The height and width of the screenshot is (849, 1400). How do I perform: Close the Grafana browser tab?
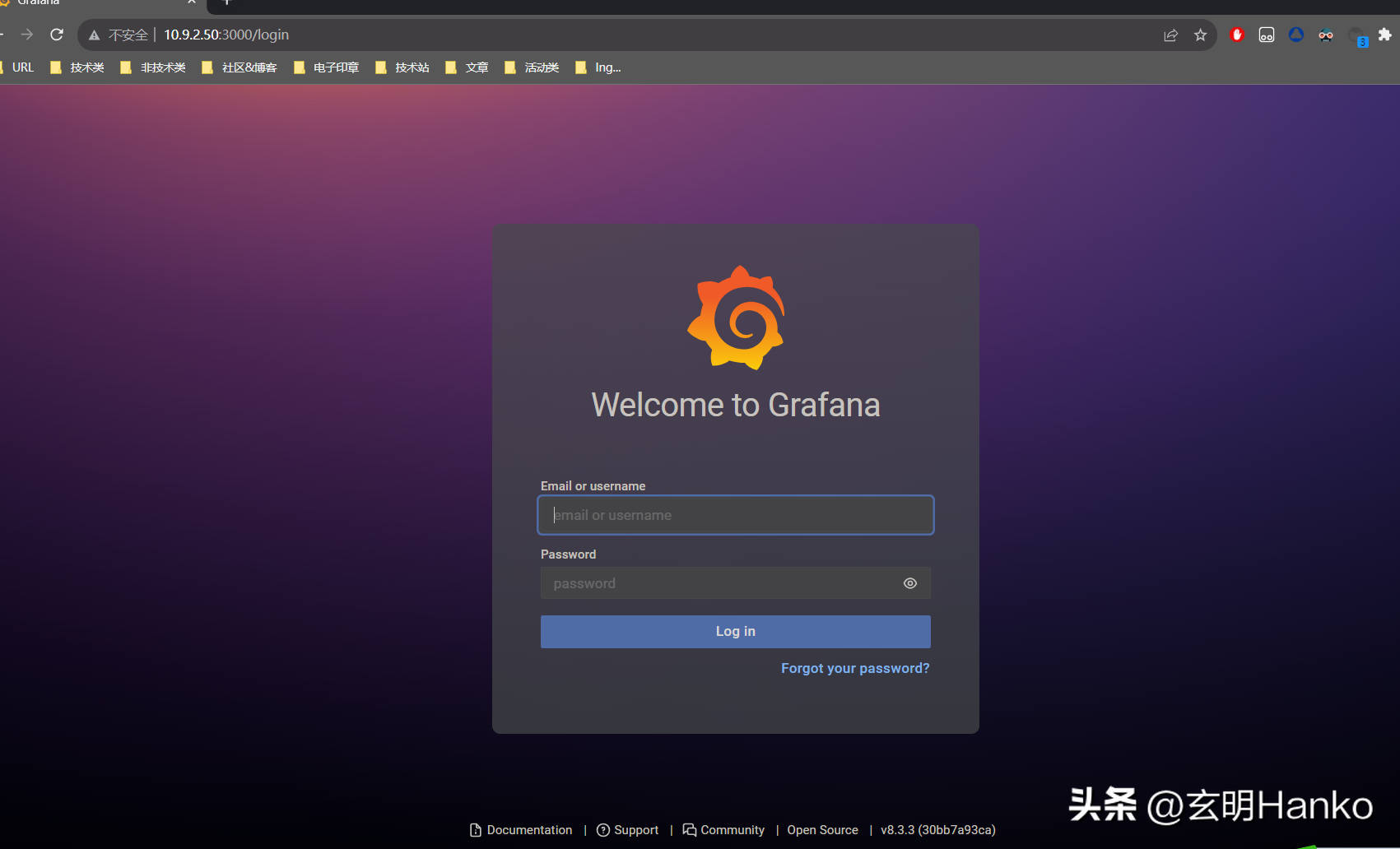tap(191, 2)
